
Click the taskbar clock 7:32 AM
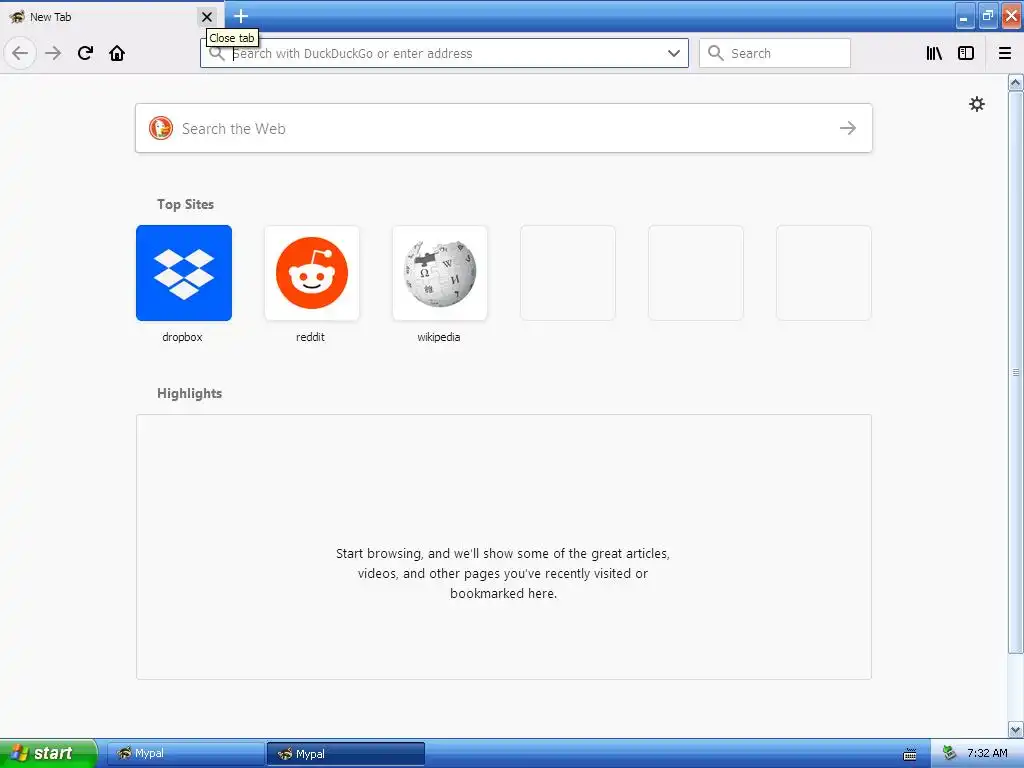pyautogui.click(x=987, y=753)
